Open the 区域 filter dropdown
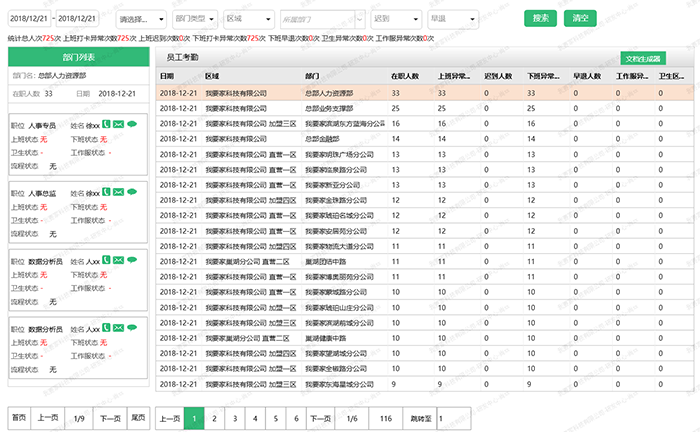 [x=249, y=19]
